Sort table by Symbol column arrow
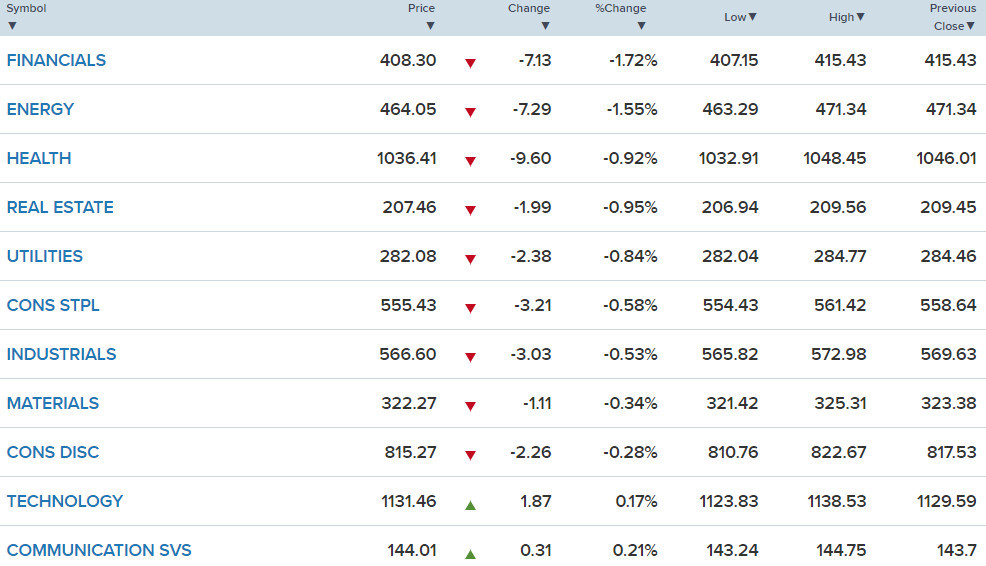Viewport: 986px width, 566px height. click(x=12, y=26)
